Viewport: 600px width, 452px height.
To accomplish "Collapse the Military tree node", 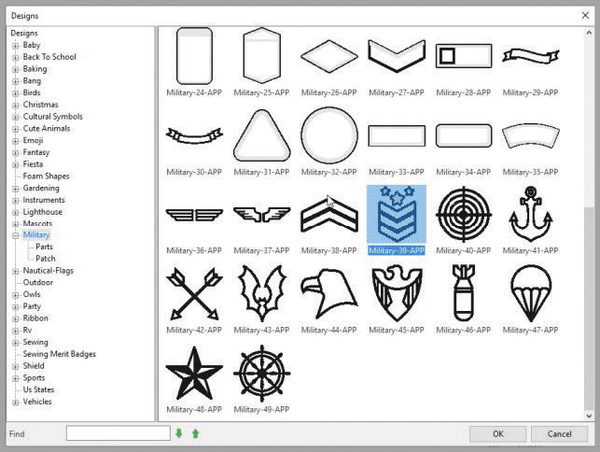I will click(x=15, y=235).
